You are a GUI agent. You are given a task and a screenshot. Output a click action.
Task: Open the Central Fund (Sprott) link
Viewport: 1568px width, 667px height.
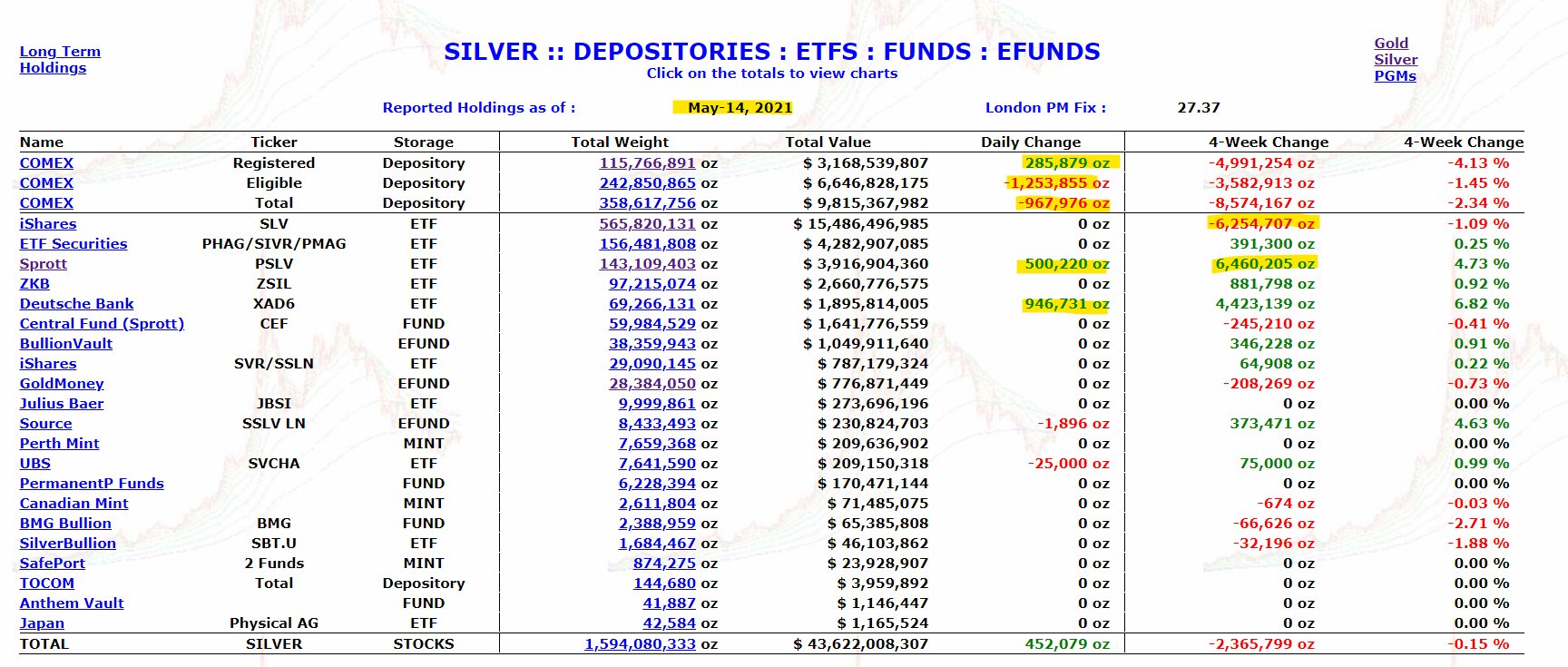[x=102, y=323]
